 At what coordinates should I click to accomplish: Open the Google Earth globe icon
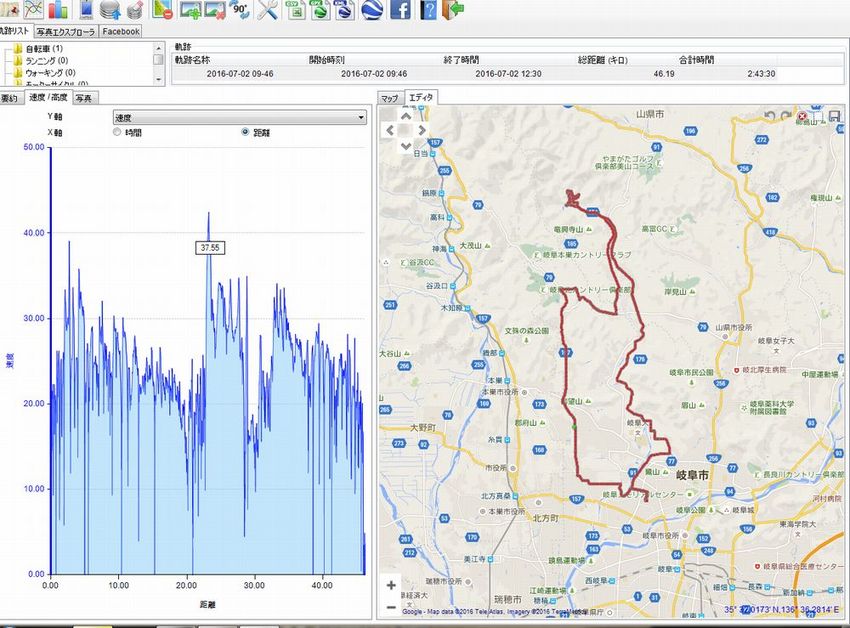click(372, 9)
